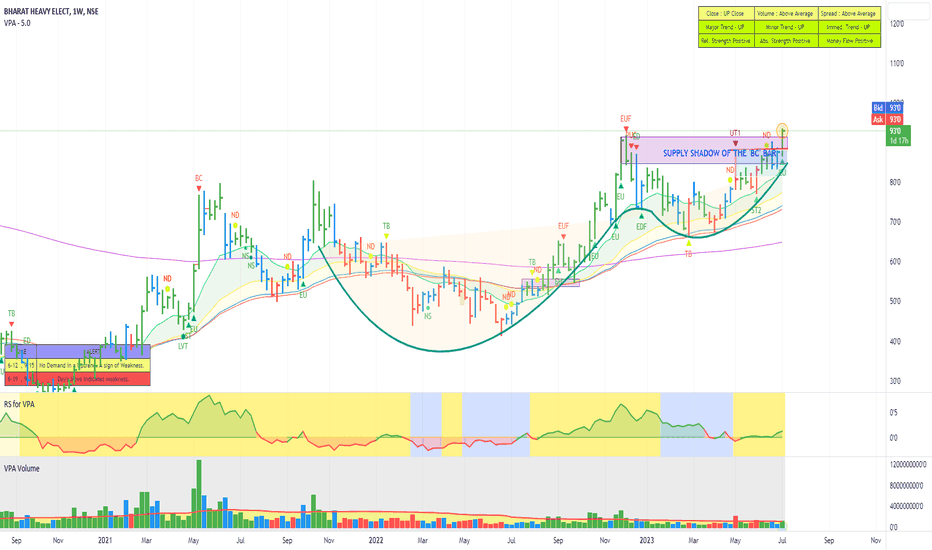Click the VPA Volume pane title
This screenshot has width=932, height=550.
click(21, 469)
